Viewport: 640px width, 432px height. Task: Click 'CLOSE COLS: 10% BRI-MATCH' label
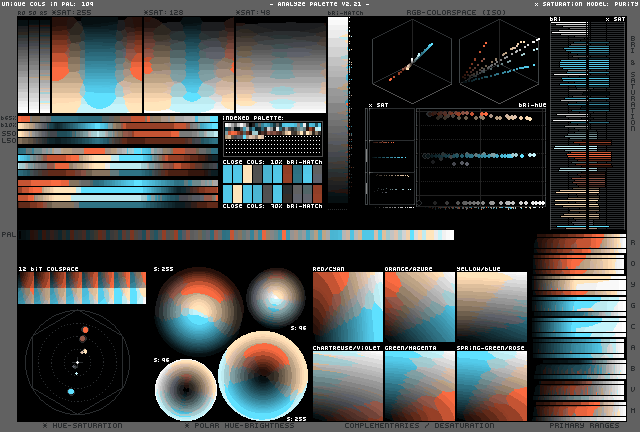273,162
